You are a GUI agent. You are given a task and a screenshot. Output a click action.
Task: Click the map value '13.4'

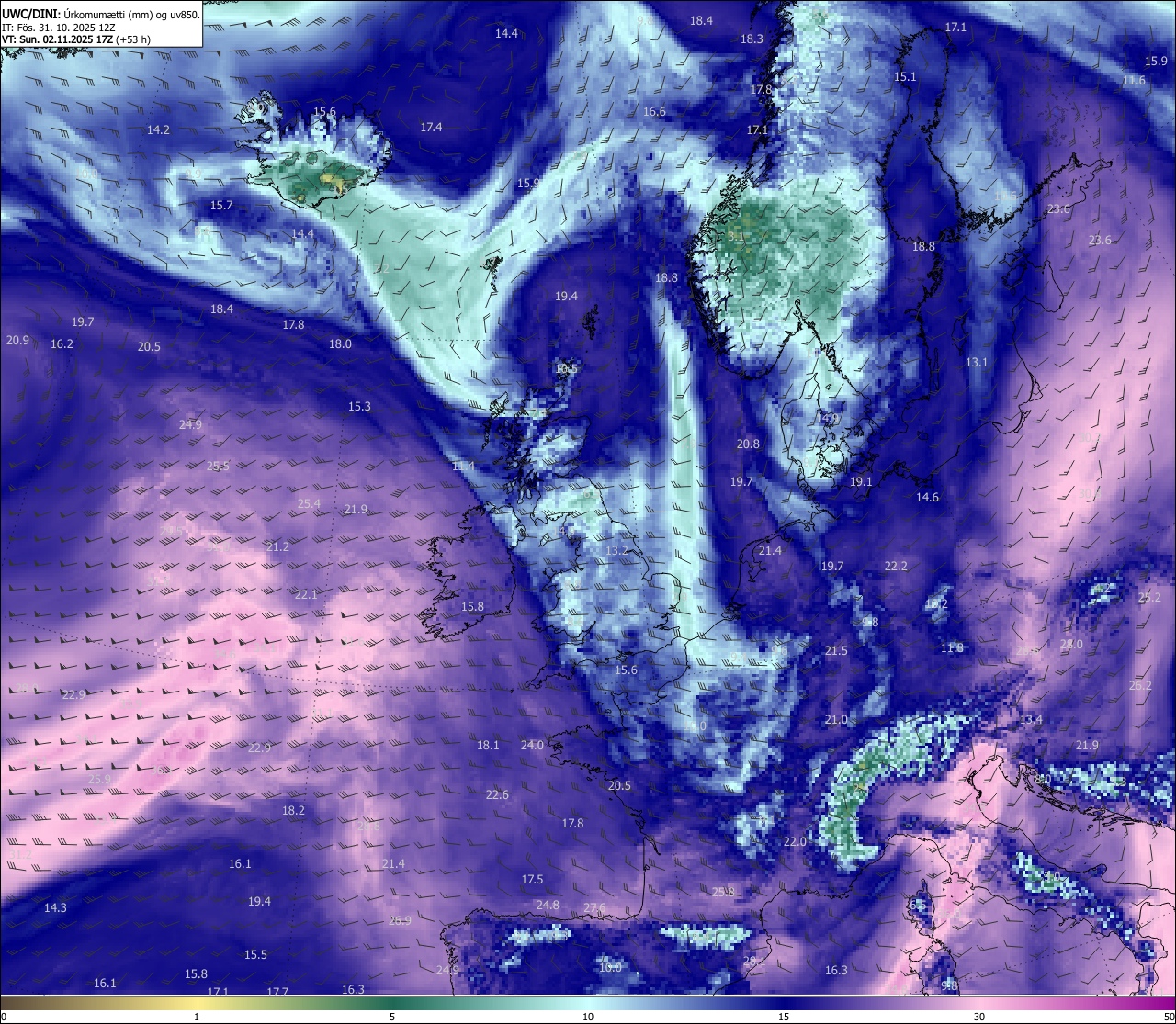1031,719
